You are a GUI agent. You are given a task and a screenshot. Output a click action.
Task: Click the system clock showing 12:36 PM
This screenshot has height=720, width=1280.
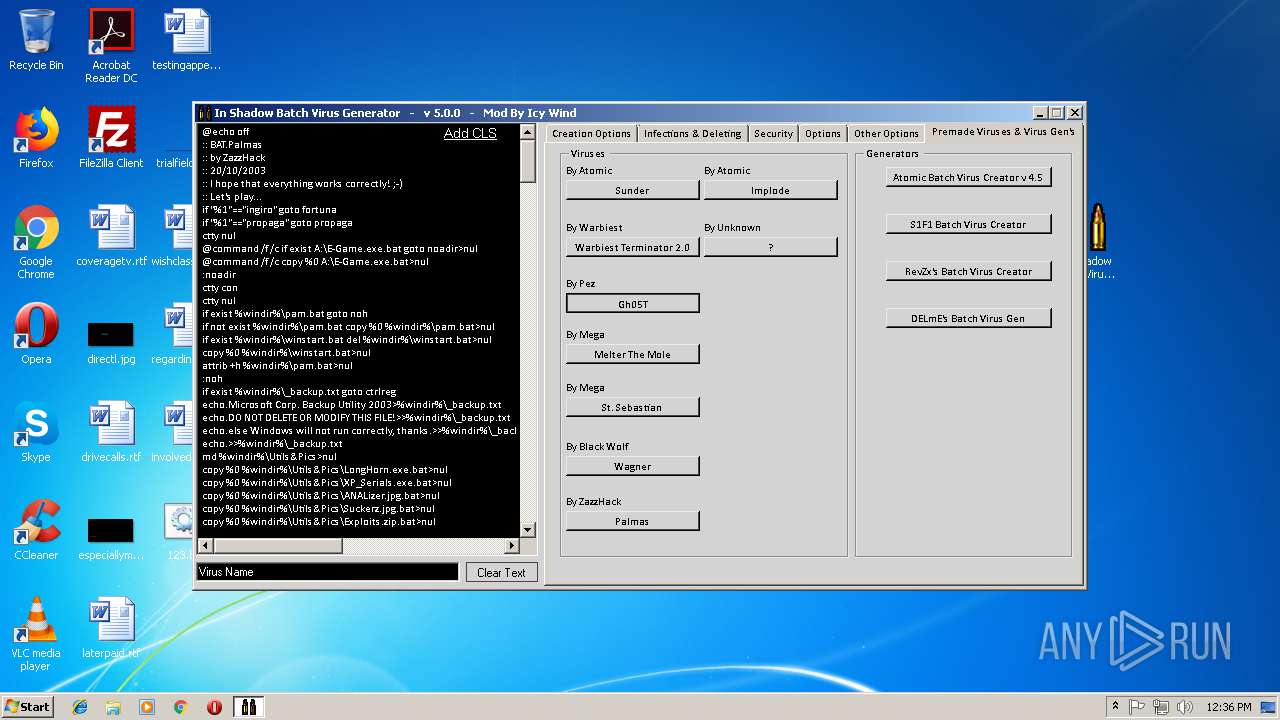click(1229, 707)
